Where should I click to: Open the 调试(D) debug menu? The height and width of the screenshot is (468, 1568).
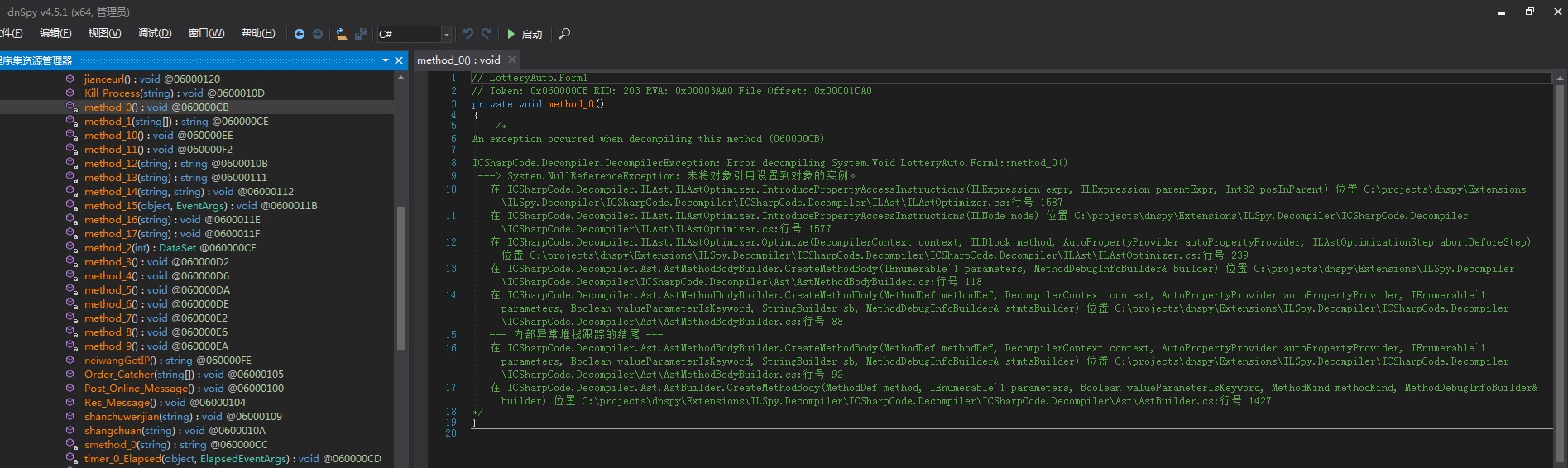coord(155,33)
